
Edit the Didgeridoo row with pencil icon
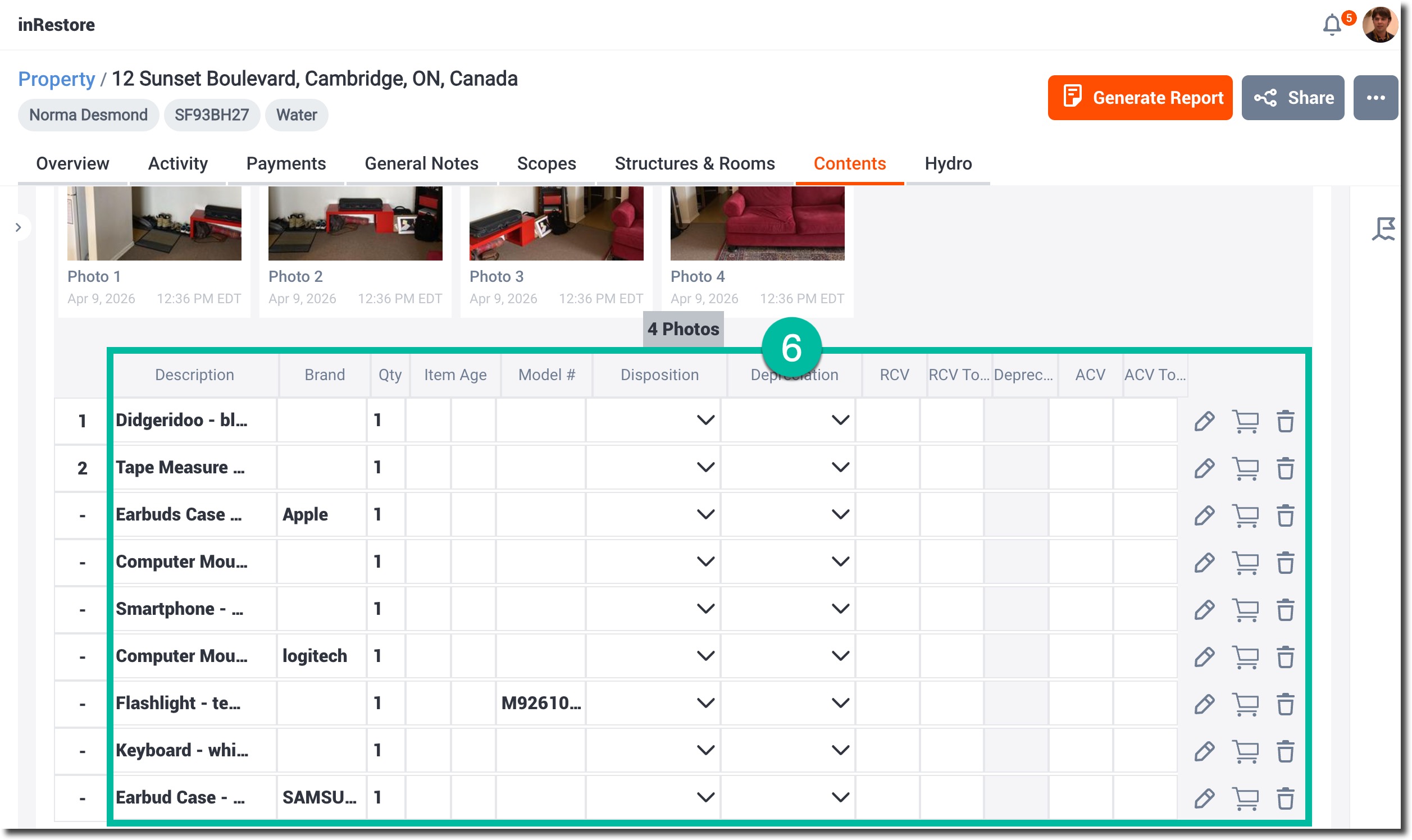point(1204,421)
